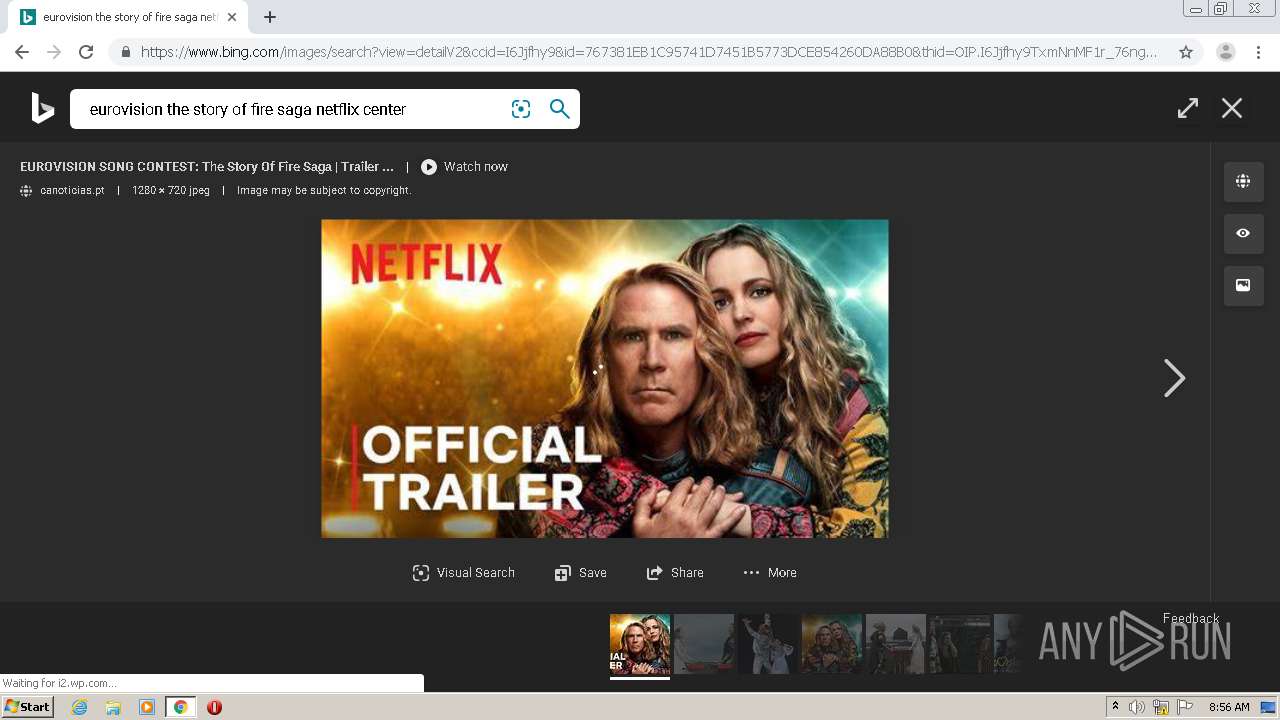
Task: Toggle the eye icon in right sidebar
Action: coord(1243,233)
